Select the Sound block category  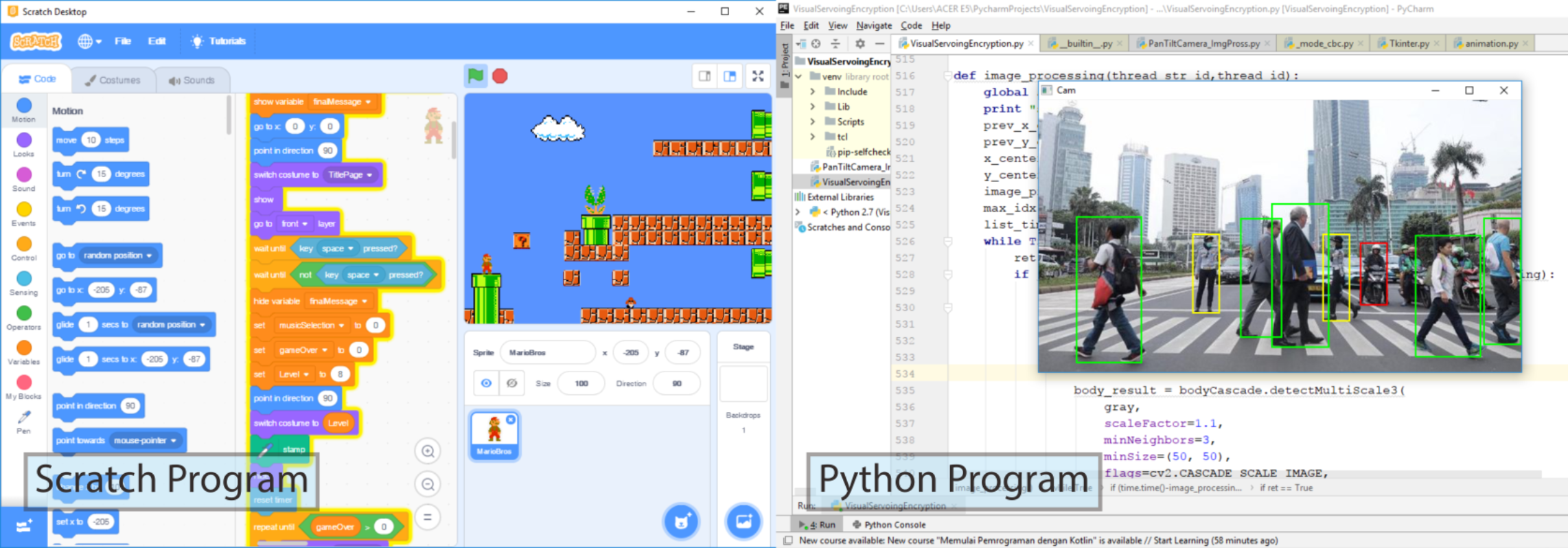pyautogui.click(x=23, y=179)
